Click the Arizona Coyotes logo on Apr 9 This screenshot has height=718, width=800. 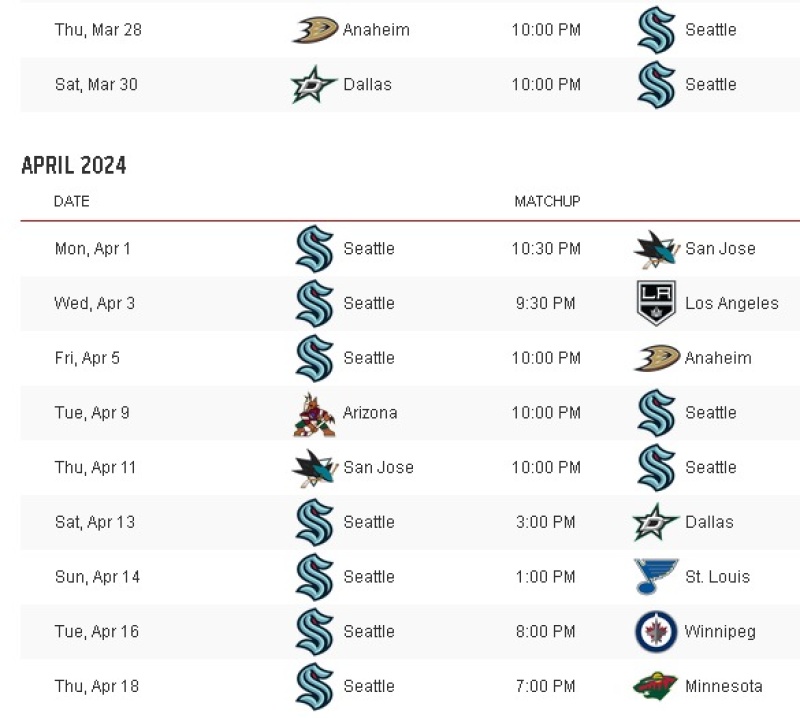(x=315, y=414)
